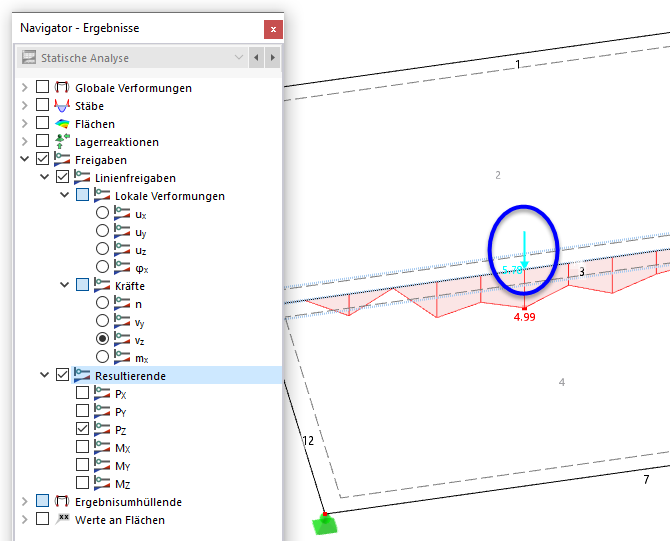Collapse the Kräfte node
Viewport: 670px width, 541px height.
point(65,285)
